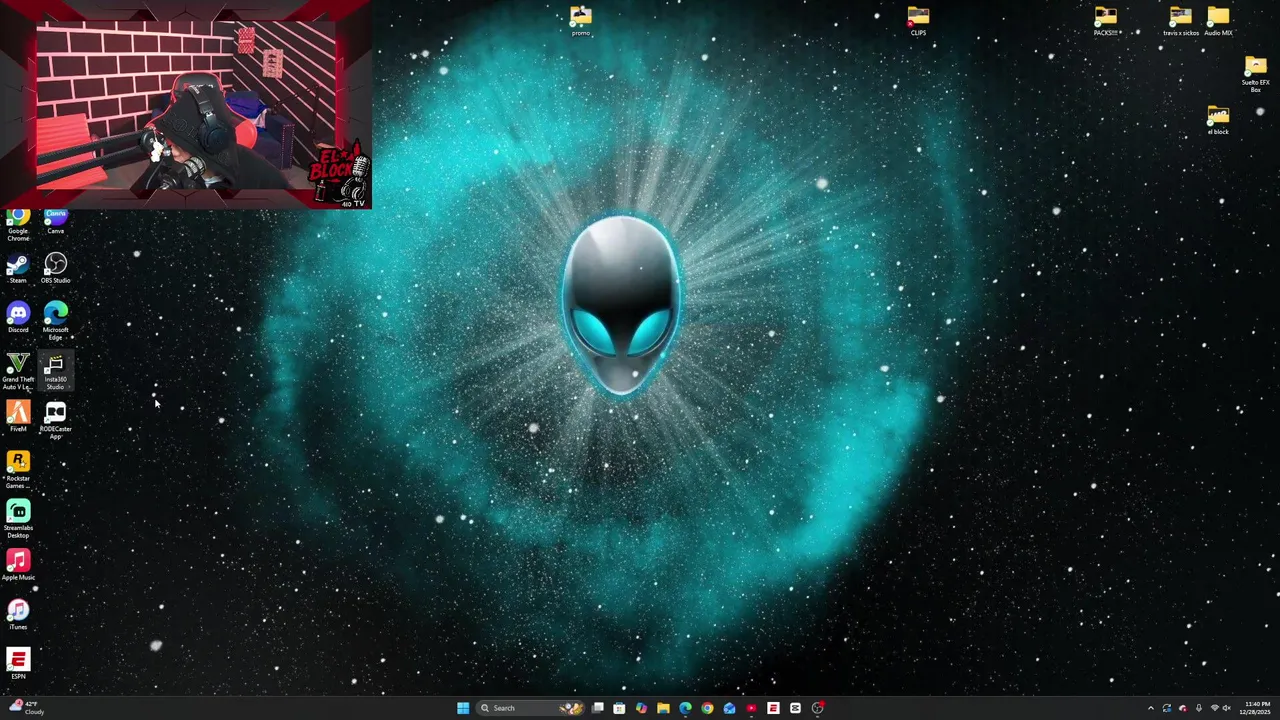
Task: Open the ESPN app on taskbar
Action: click(773, 708)
